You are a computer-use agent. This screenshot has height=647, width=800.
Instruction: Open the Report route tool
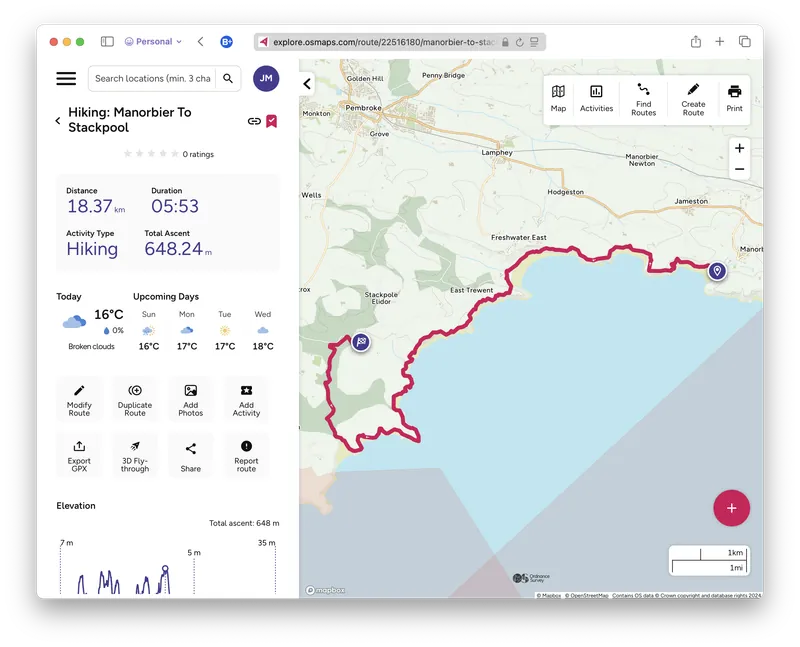tap(245, 455)
